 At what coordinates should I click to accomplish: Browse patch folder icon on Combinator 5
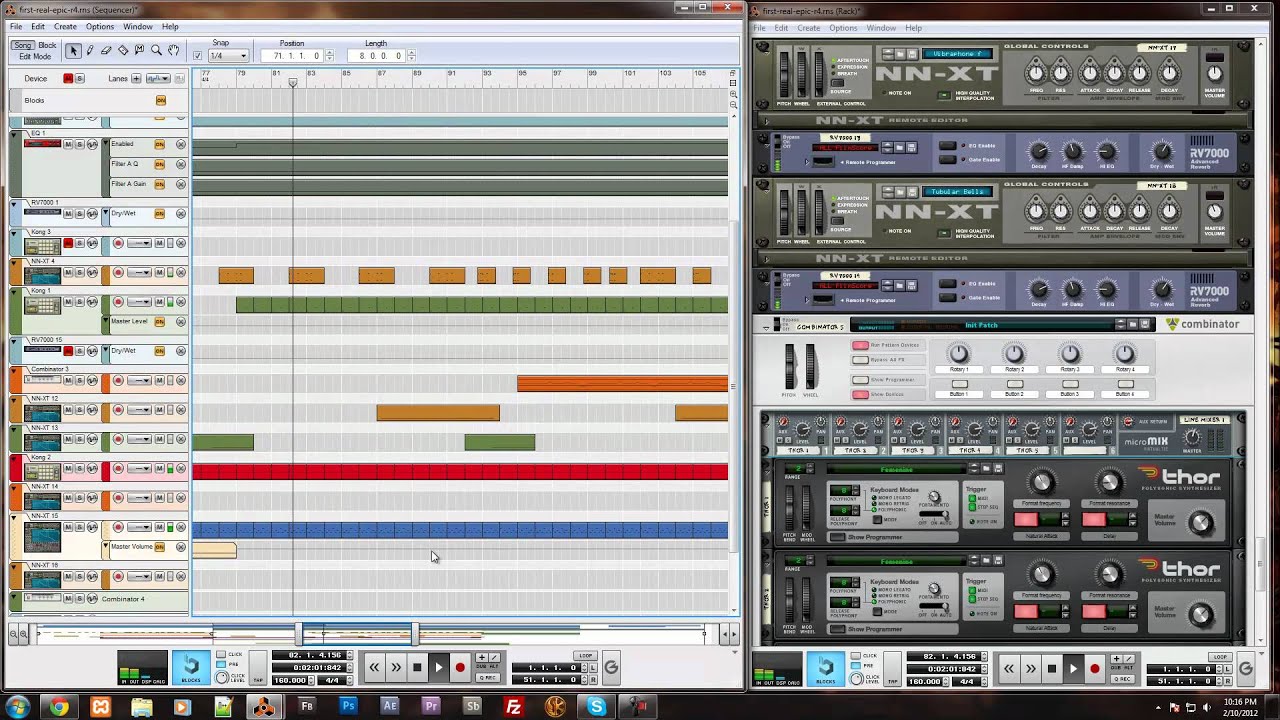(x=1133, y=325)
